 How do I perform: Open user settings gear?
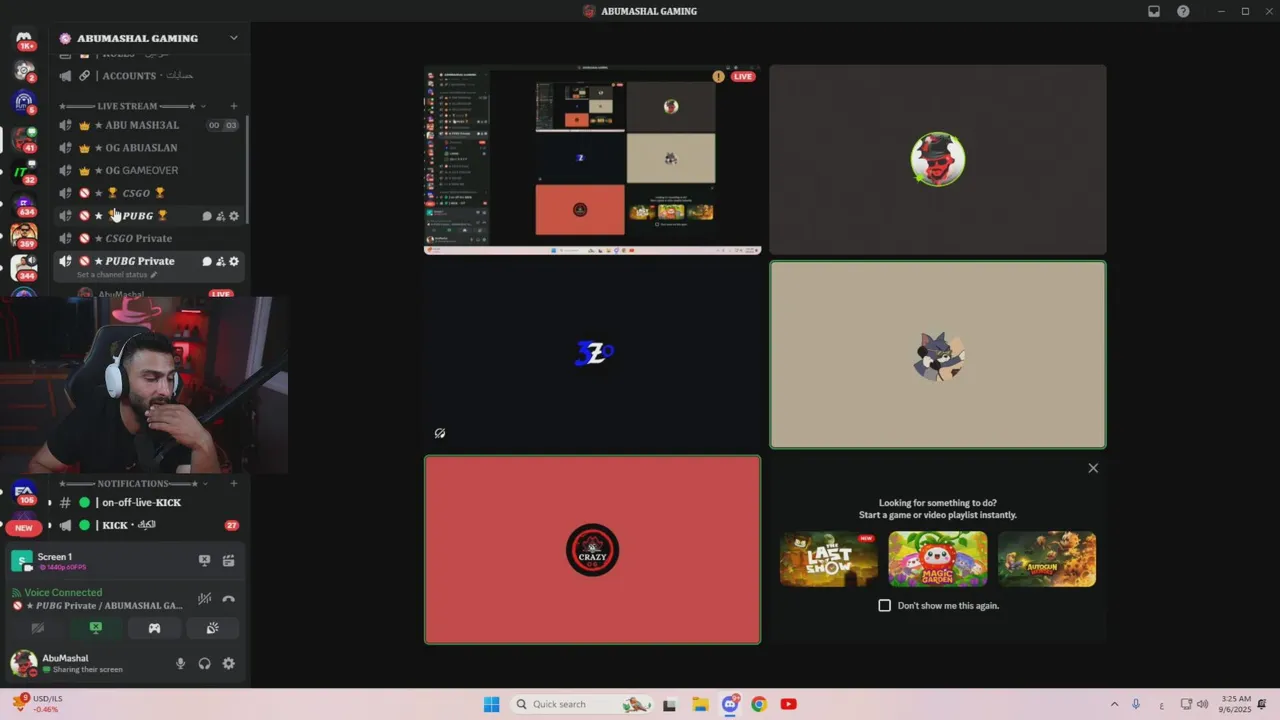[229, 663]
